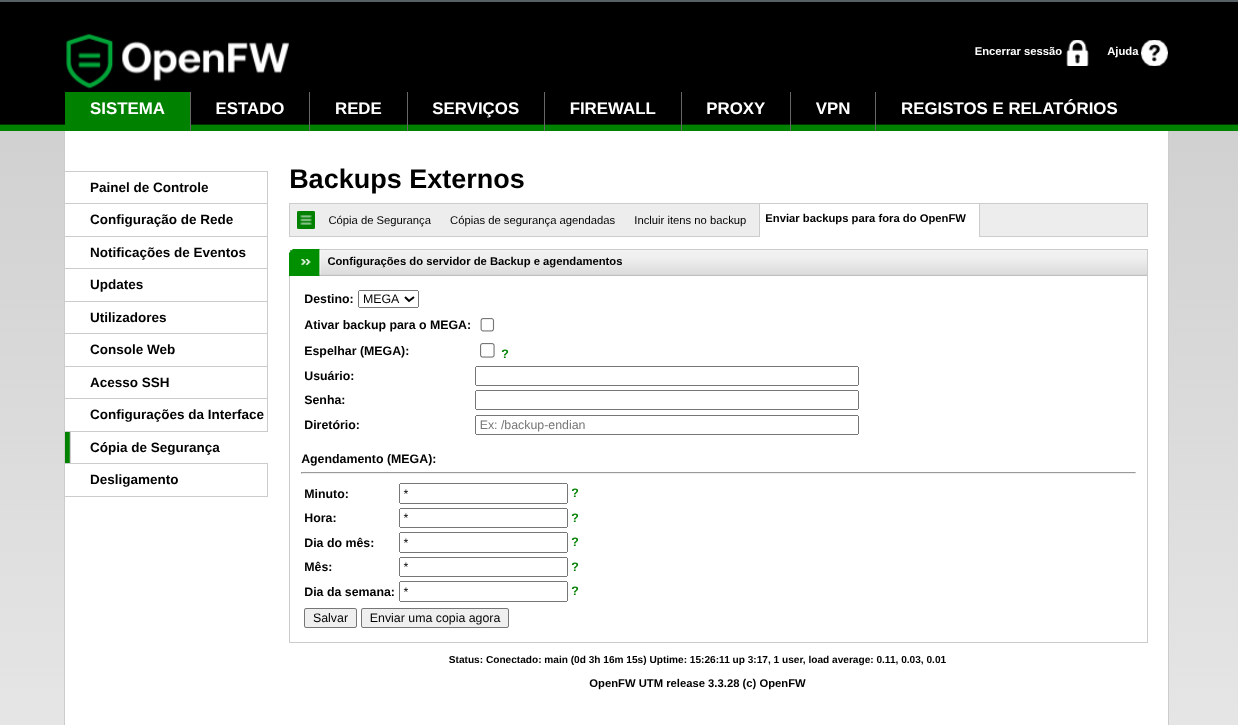This screenshot has height=725, width=1238.
Task: Focus the Diretório text field
Action: pos(666,425)
